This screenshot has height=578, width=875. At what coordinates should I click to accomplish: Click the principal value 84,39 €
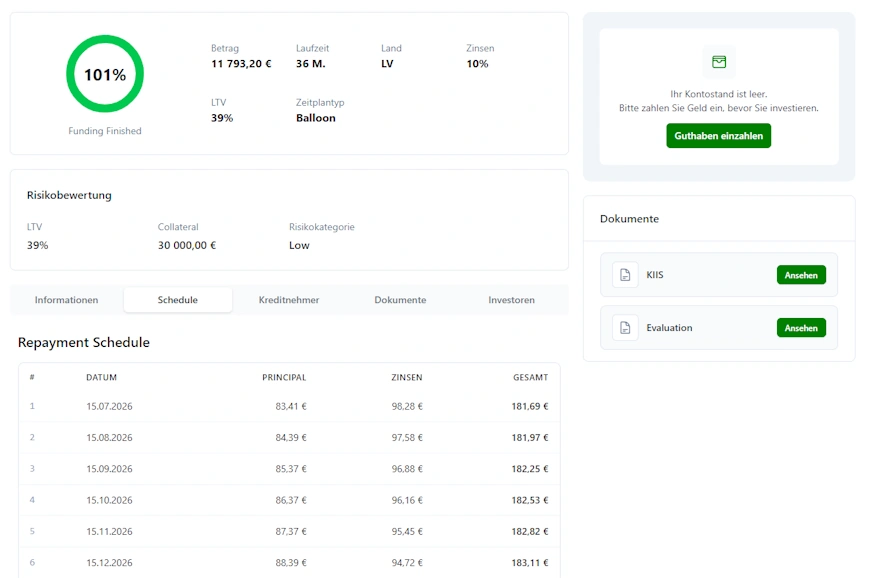(291, 437)
